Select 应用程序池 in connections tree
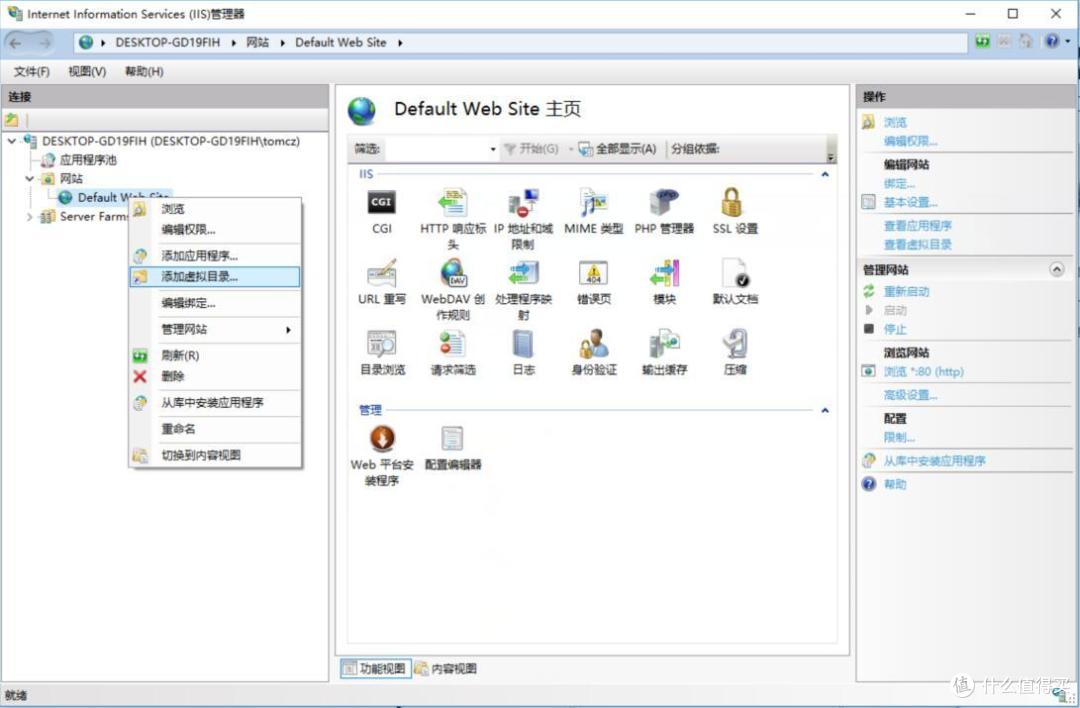The image size is (1080, 708). tap(88, 160)
